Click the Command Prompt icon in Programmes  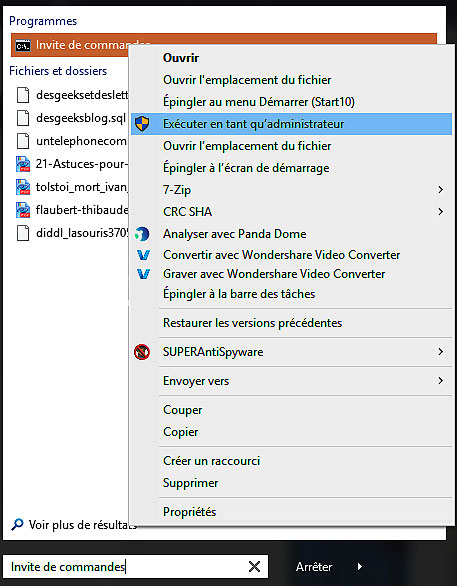[23, 46]
